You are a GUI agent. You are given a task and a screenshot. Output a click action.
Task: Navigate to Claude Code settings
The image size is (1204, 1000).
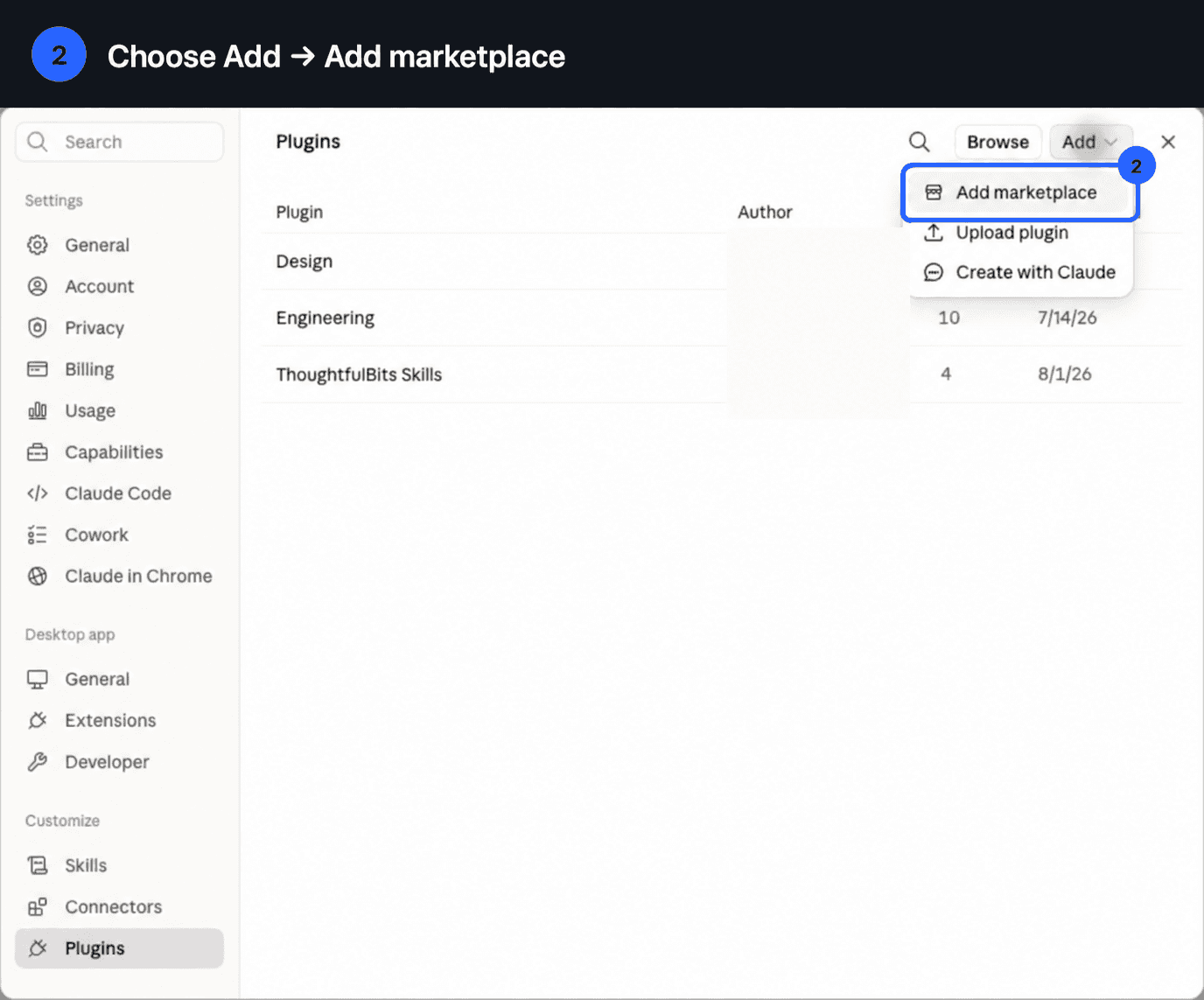tap(120, 493)
